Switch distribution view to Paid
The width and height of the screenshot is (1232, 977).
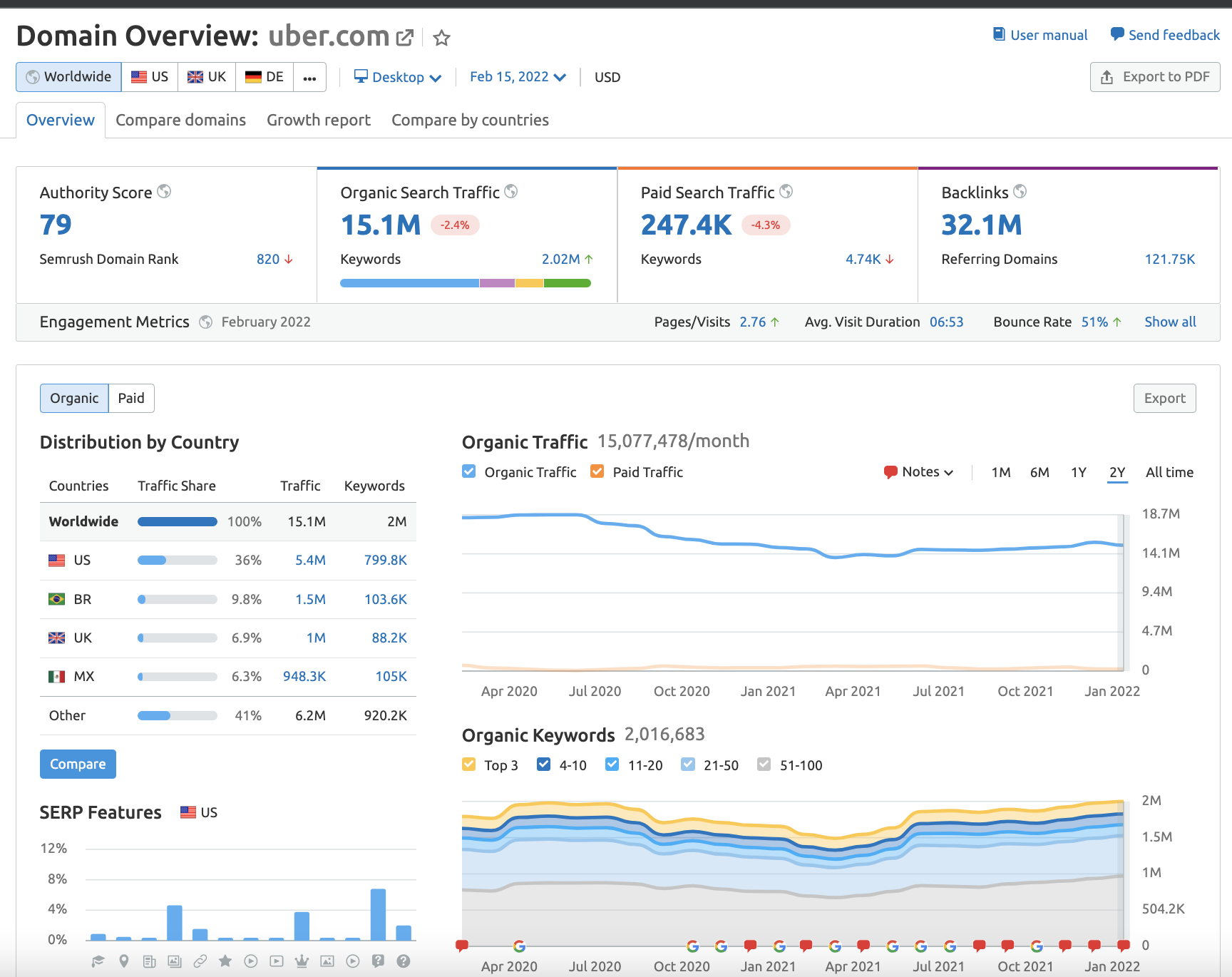(131, 398)
